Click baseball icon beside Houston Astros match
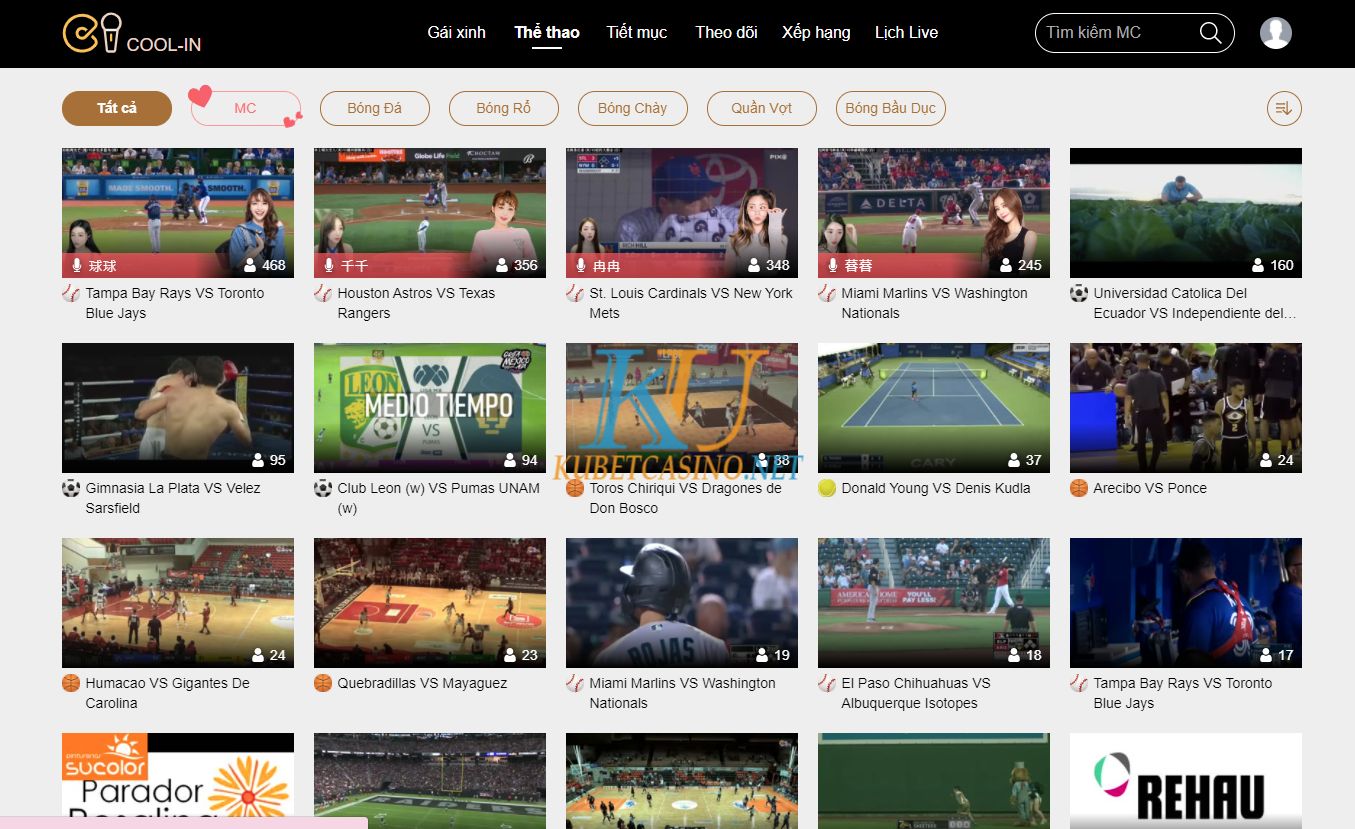 [x=322, y=294]
